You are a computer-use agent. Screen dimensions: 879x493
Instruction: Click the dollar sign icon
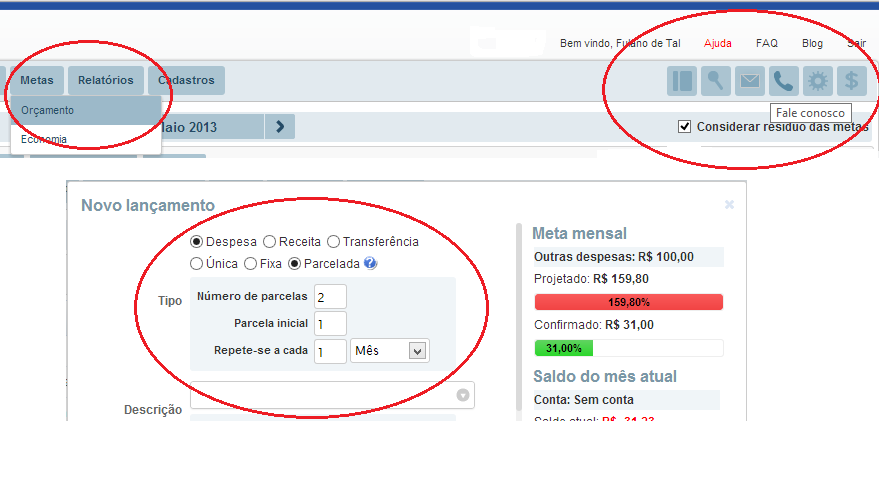(852, 81)
